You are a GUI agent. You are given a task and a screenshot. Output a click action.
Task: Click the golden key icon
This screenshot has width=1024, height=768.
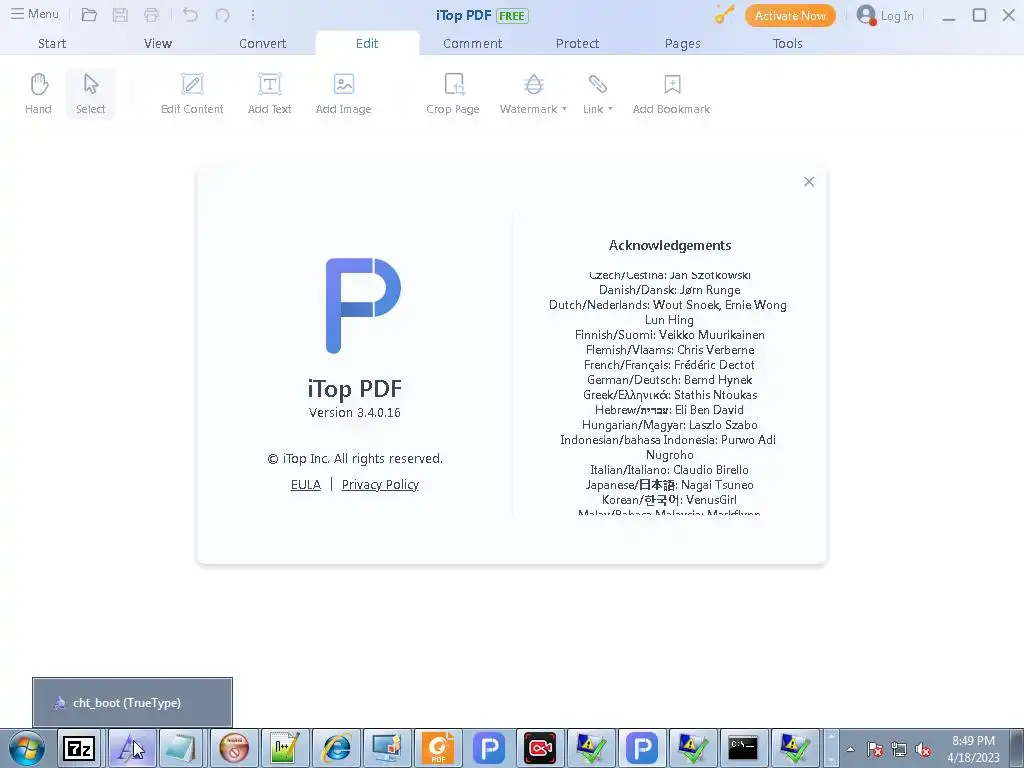(724, 15)
